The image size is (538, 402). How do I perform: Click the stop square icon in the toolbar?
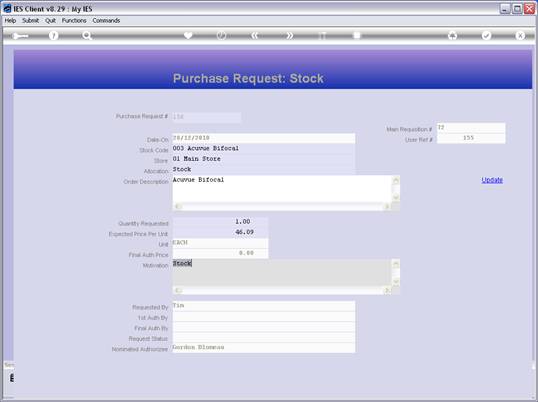pos(357,35)
